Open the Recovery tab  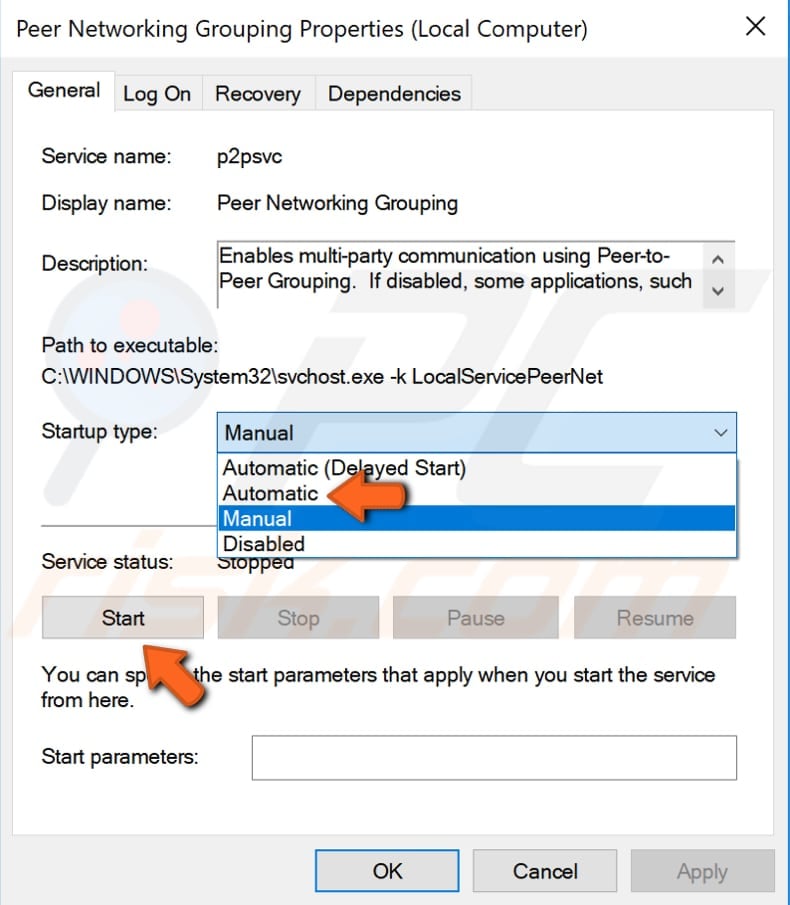coord(257,93)
